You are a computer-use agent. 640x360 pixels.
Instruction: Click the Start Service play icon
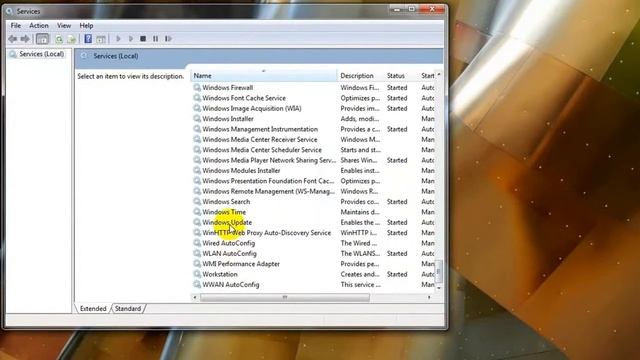pos(118,39)
